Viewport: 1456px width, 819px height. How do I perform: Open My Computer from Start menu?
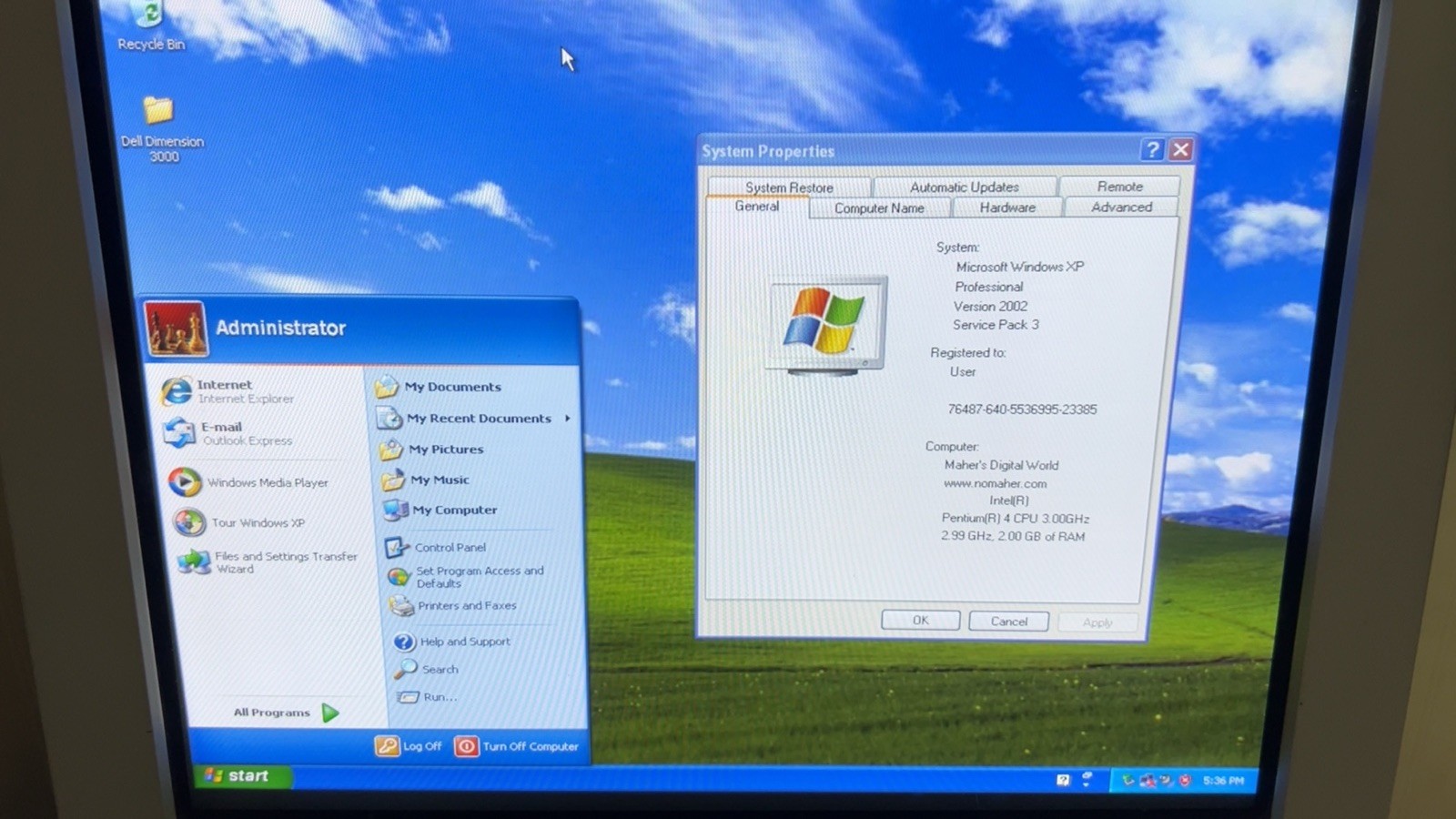coord(440,510)
